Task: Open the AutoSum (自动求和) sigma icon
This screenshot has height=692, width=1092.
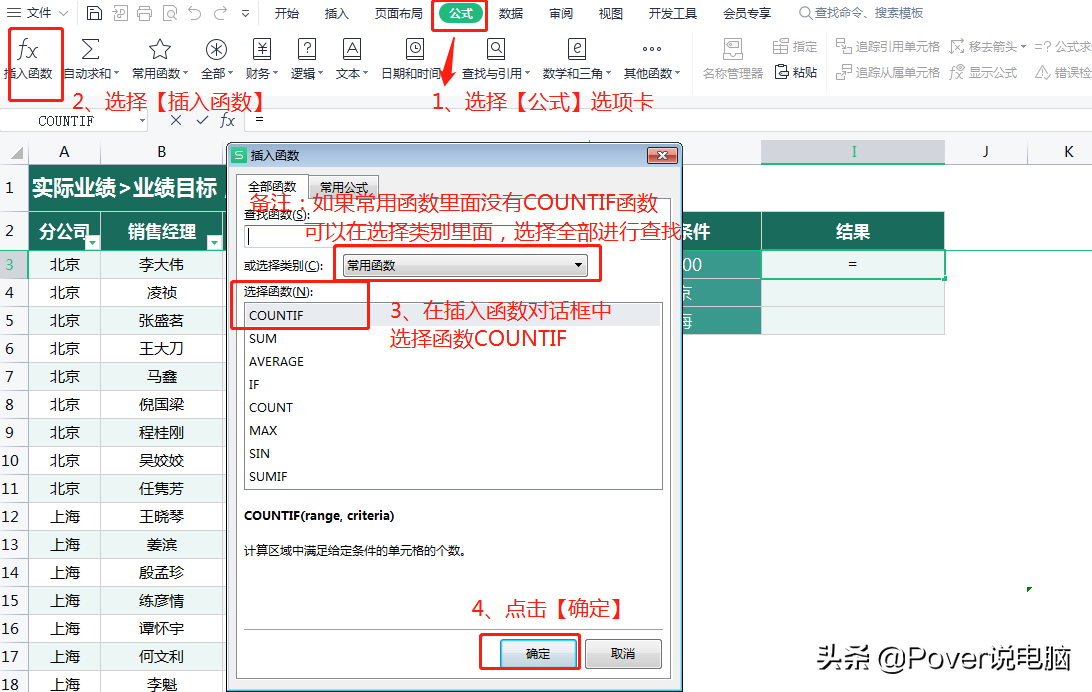Action: click(91, 49)
